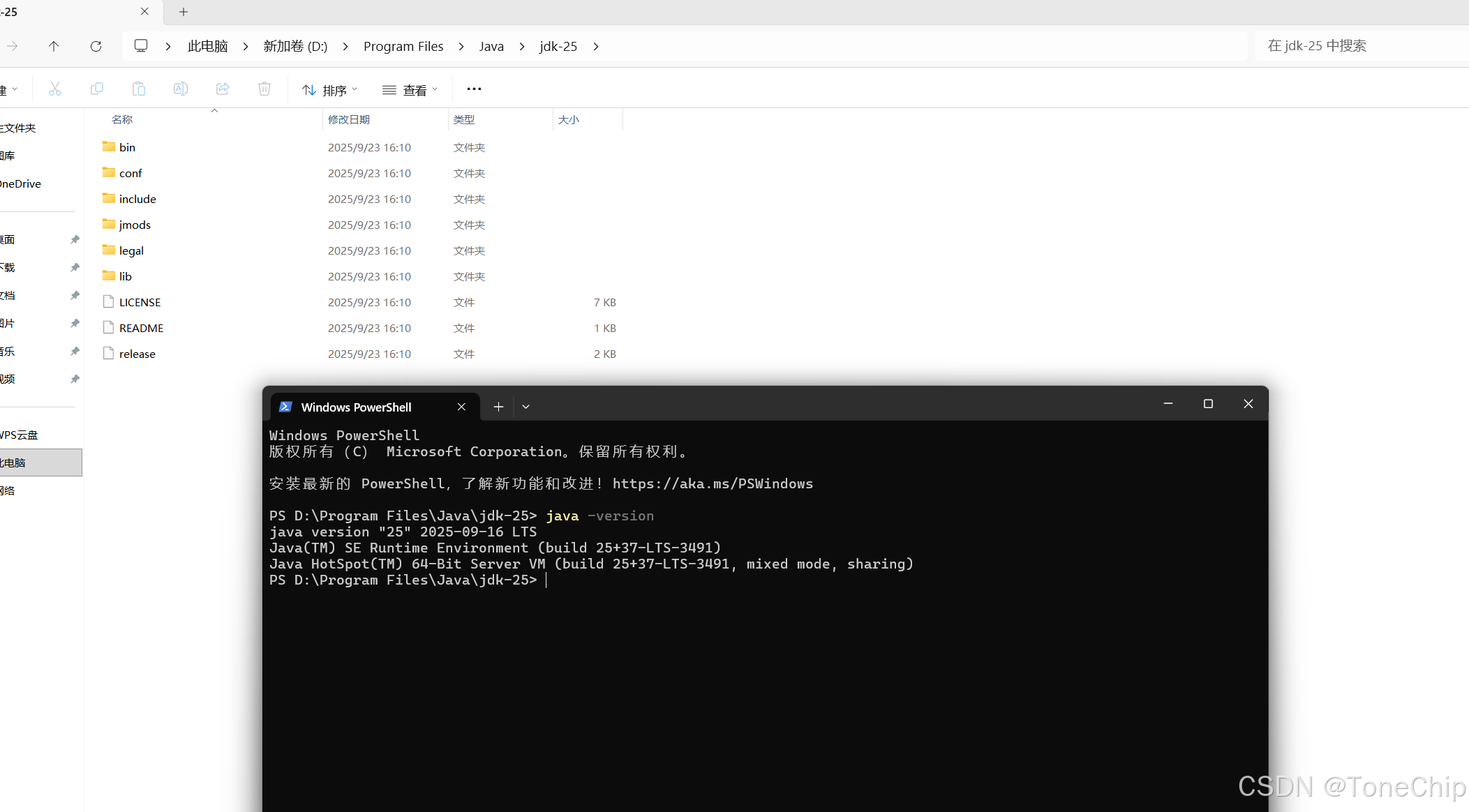Viewport: 1469px width, 812px height.
Task: Open a new PowerShell tab
Action: (x=498, y=407)
